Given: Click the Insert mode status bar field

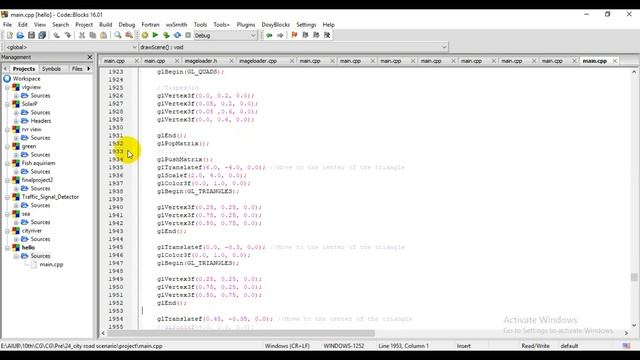Looking at the screenshot, I should [464, 346].
